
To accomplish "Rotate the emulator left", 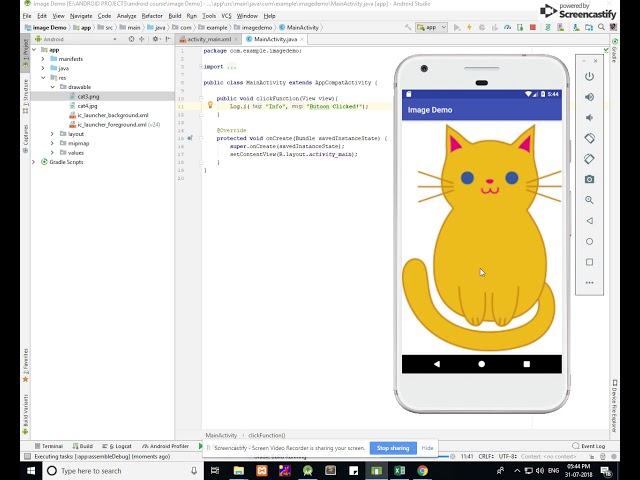I will click(x=589, y=138).
